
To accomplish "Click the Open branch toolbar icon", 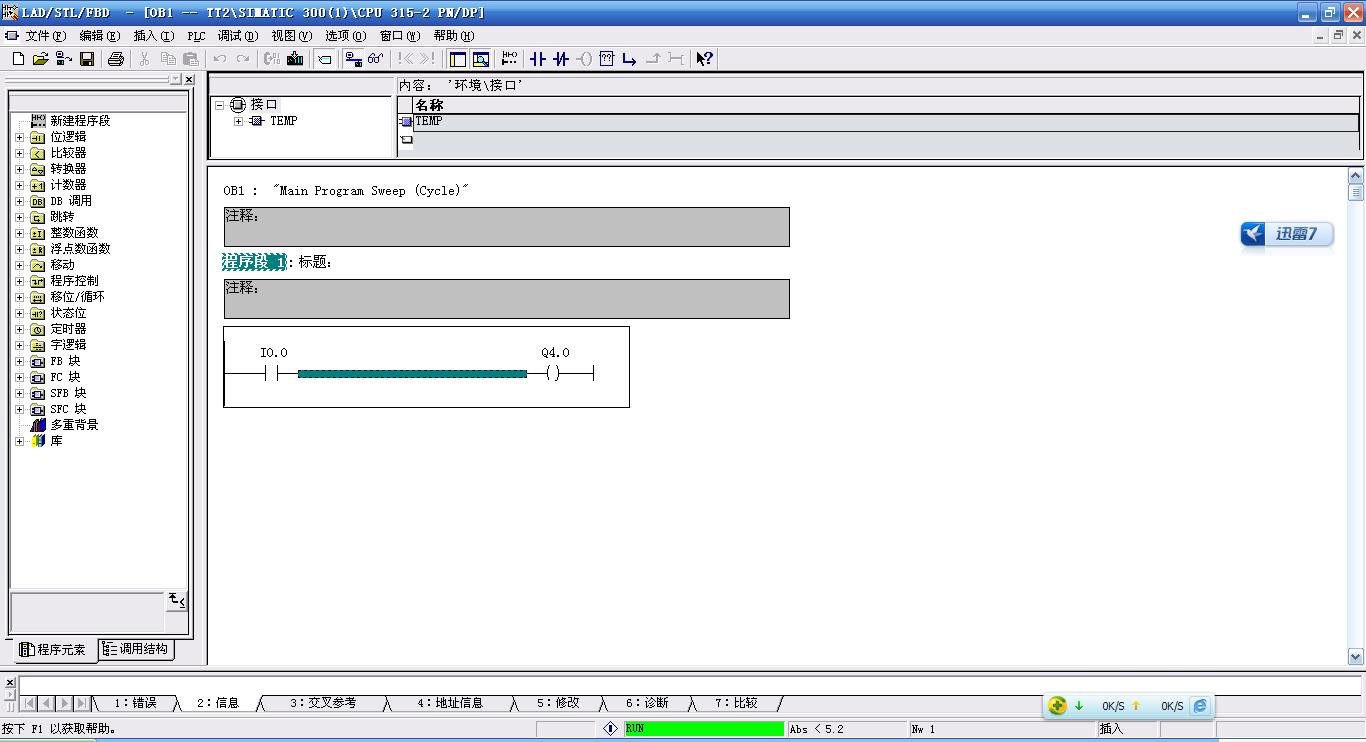I will (x=629, y=59).
